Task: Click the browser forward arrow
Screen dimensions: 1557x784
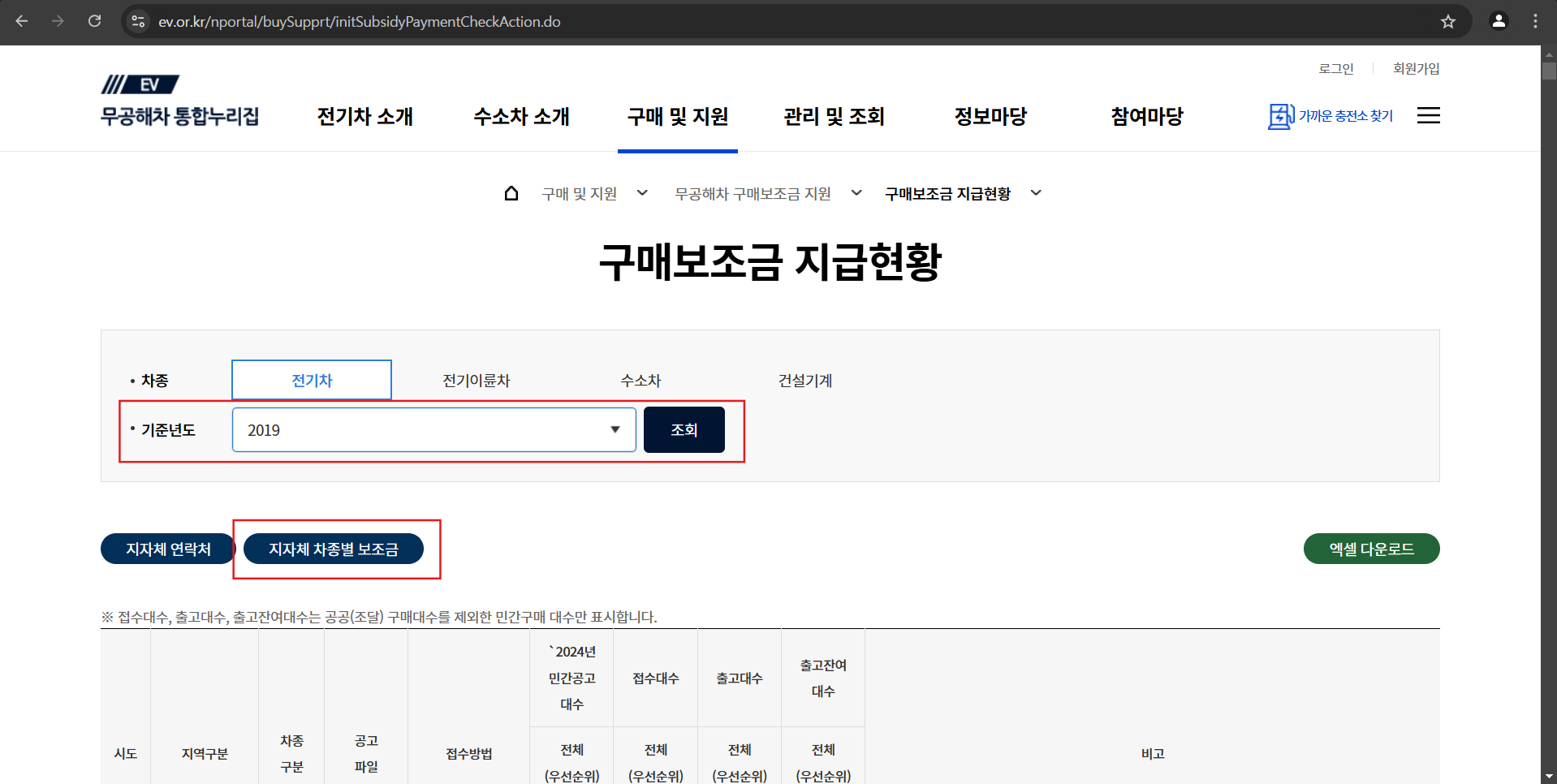Action: (58, 21)
